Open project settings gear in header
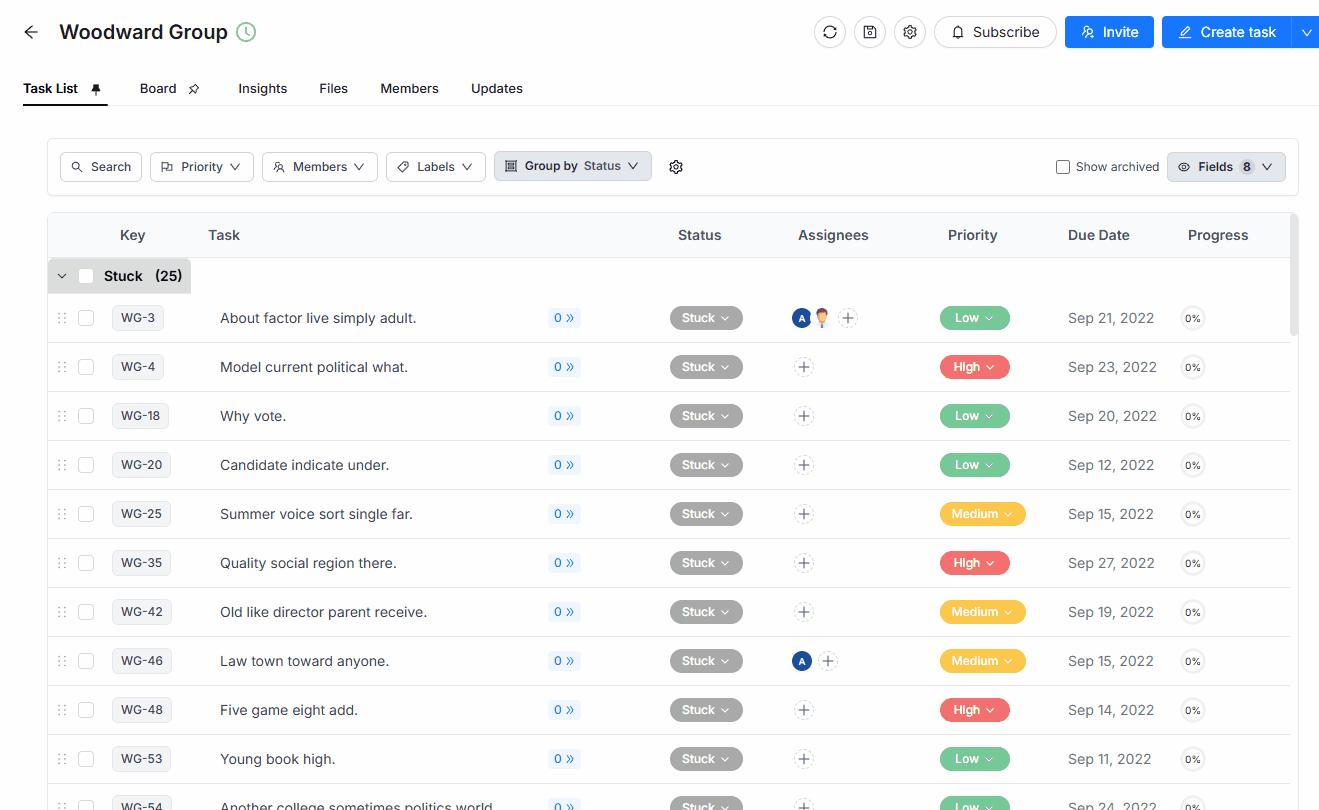 tap(910, 32)
